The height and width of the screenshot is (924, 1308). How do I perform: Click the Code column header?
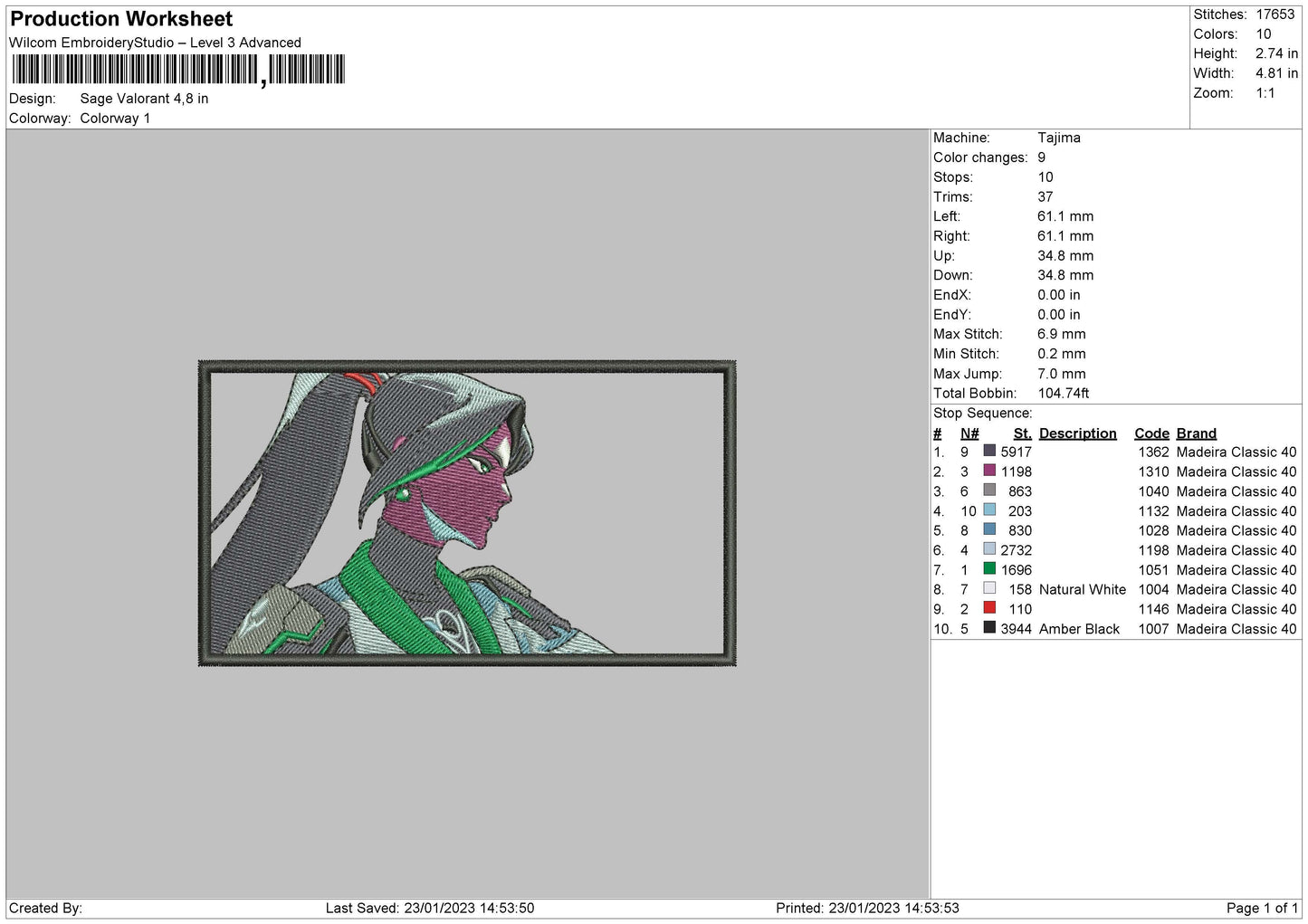1151,433
